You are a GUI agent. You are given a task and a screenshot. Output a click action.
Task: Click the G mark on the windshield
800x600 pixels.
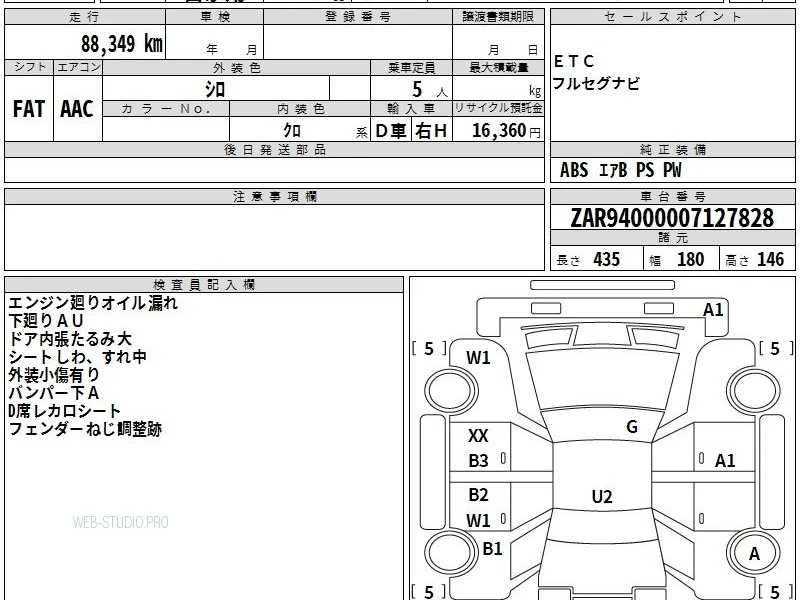coord(632,427)
